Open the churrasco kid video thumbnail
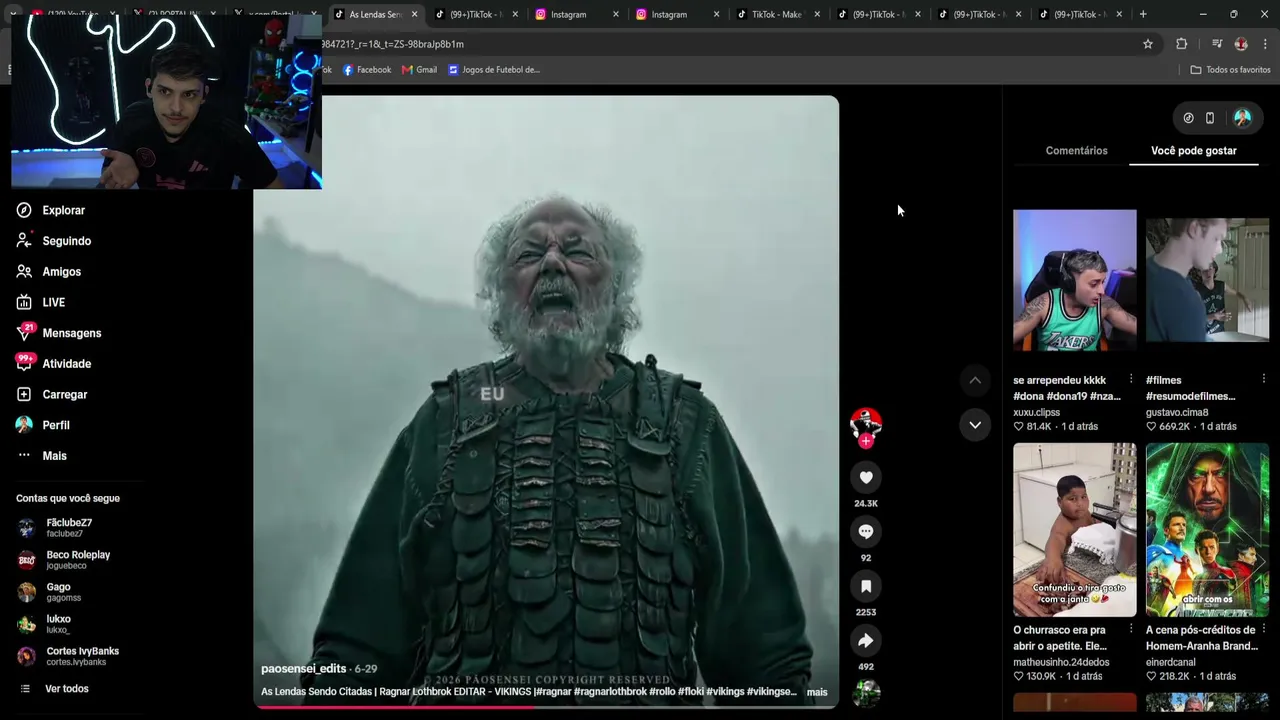 (x=1075, y=530)
